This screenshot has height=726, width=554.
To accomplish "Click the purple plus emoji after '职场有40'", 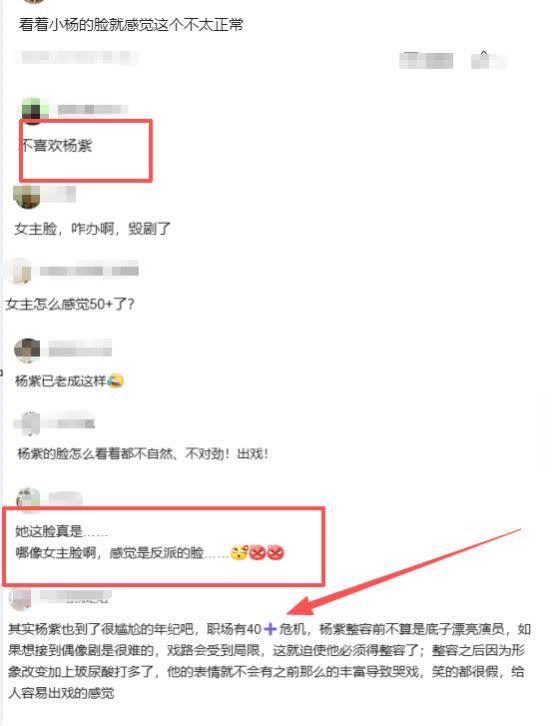I will pos(270,629).
